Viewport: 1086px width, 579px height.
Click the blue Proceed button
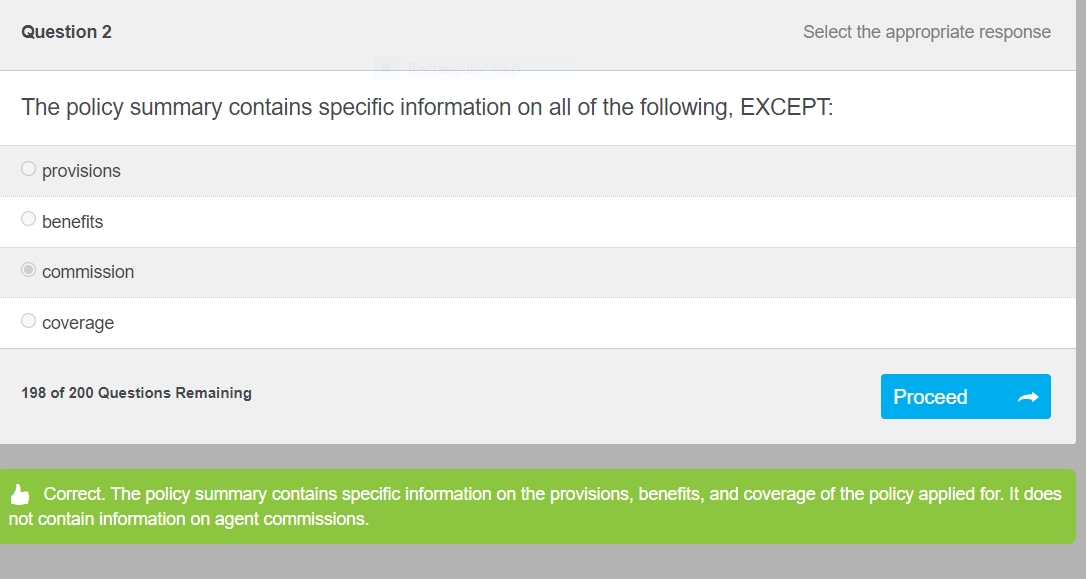(965, 396)
